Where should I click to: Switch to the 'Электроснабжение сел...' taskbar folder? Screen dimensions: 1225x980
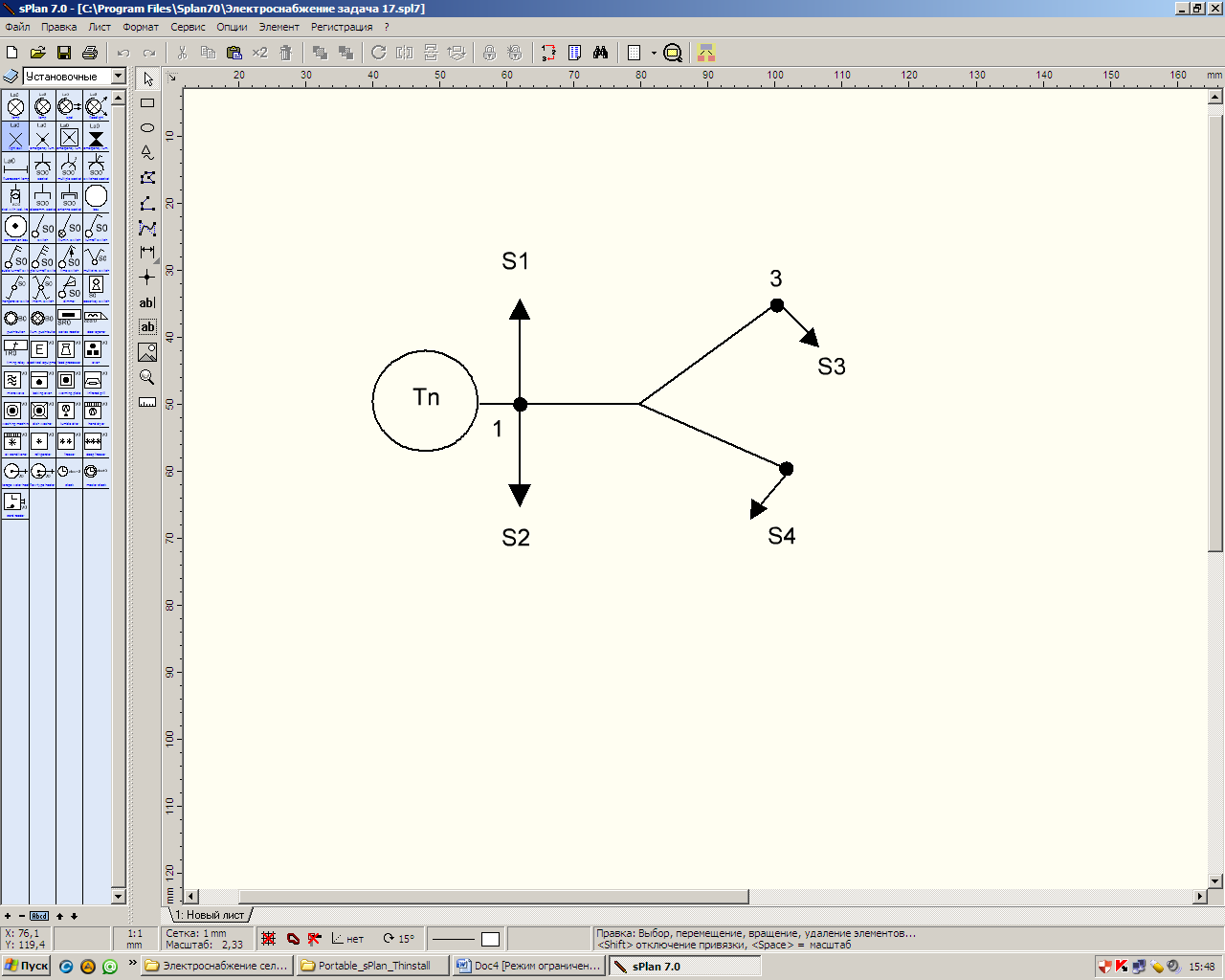click(216, 966)
